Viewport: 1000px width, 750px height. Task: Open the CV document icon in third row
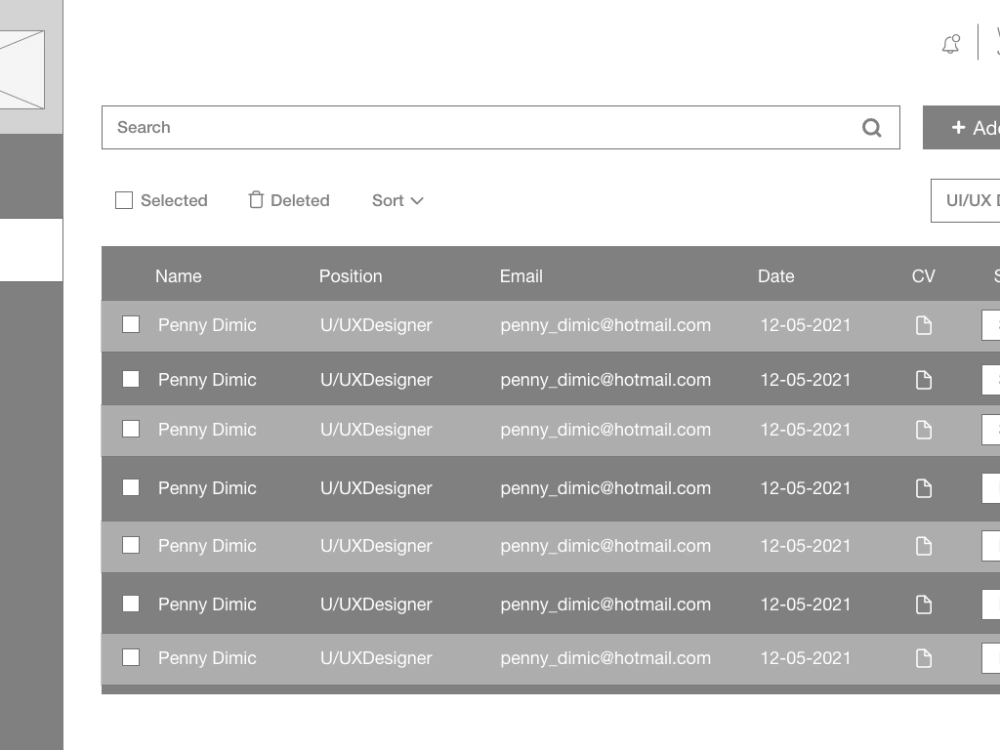923,430
